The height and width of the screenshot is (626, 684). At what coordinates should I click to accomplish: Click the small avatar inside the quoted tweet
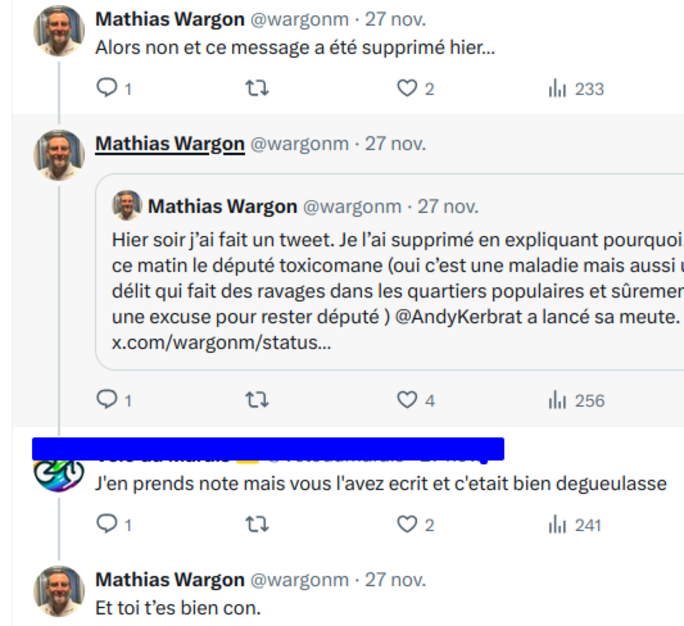tap(126, 206)
